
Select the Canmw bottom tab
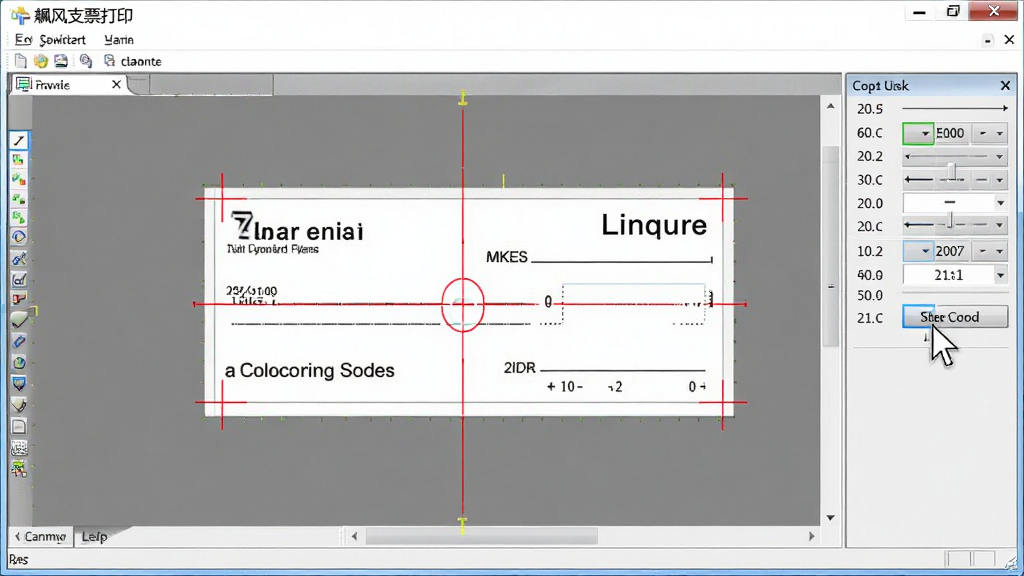pyautogui.click(x=40, y=537)
